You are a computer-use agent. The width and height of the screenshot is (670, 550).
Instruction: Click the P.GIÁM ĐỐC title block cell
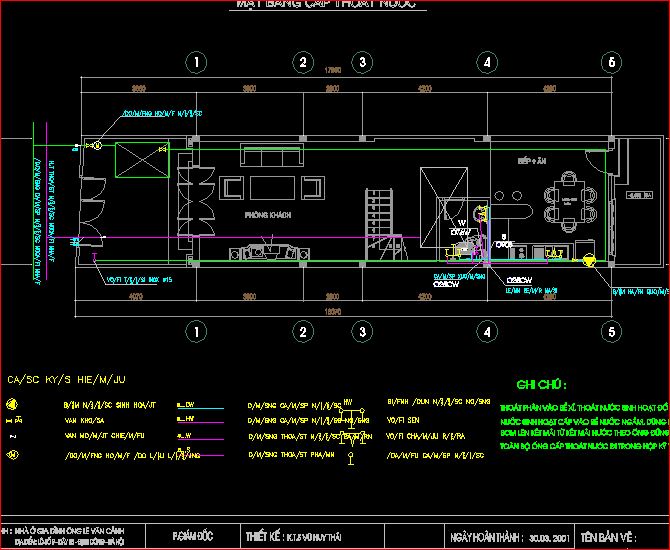coord(193,536)
